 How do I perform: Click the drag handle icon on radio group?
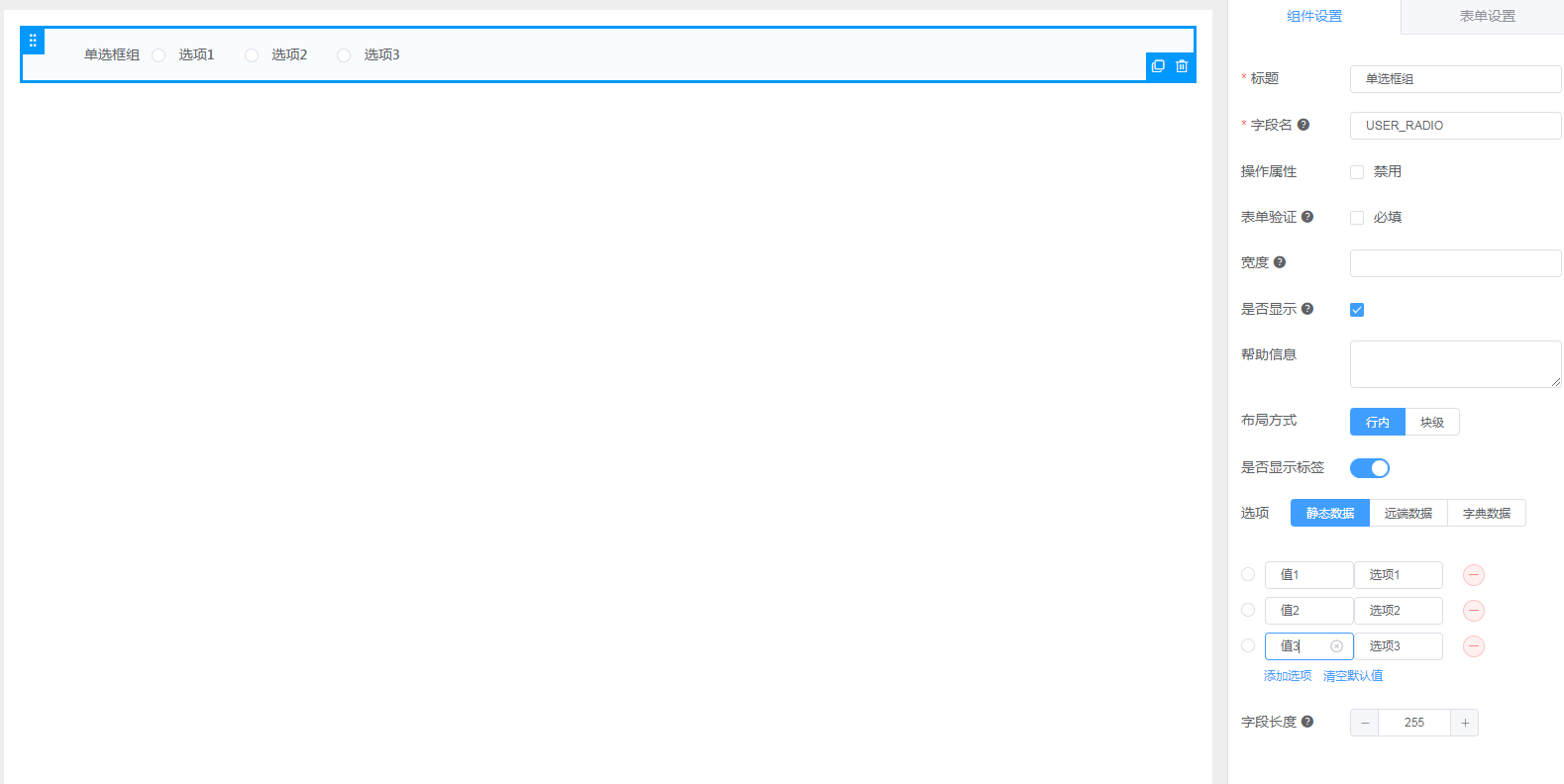point(33,41)
